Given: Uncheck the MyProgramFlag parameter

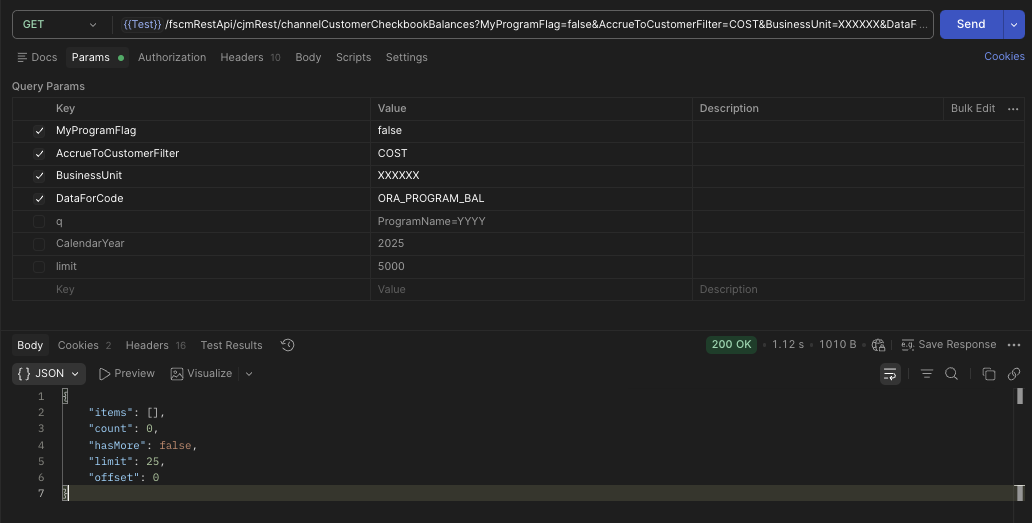Looking at the screenshot, I should (x=39, y=131).
